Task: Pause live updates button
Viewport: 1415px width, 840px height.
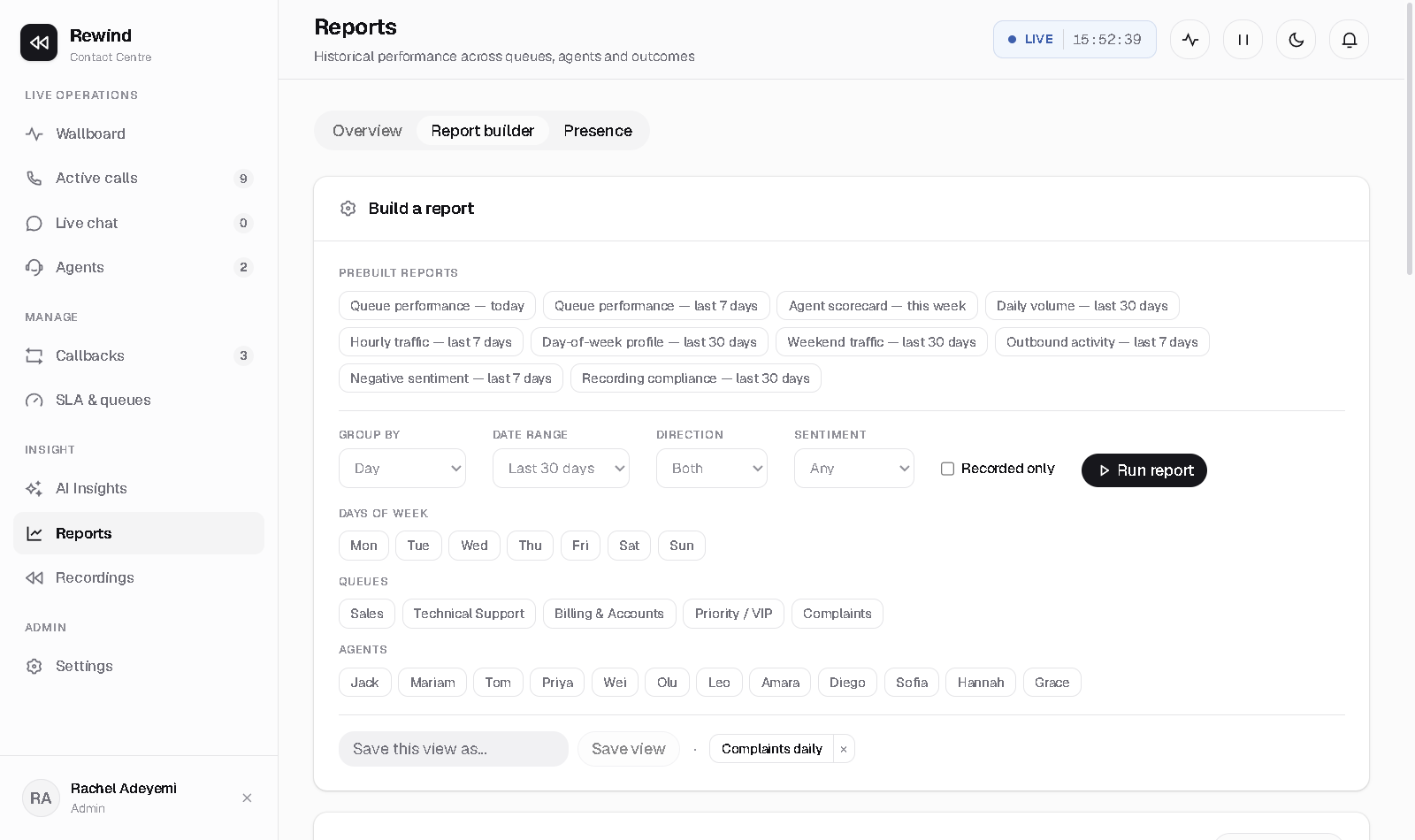Action: point(1243,40)
